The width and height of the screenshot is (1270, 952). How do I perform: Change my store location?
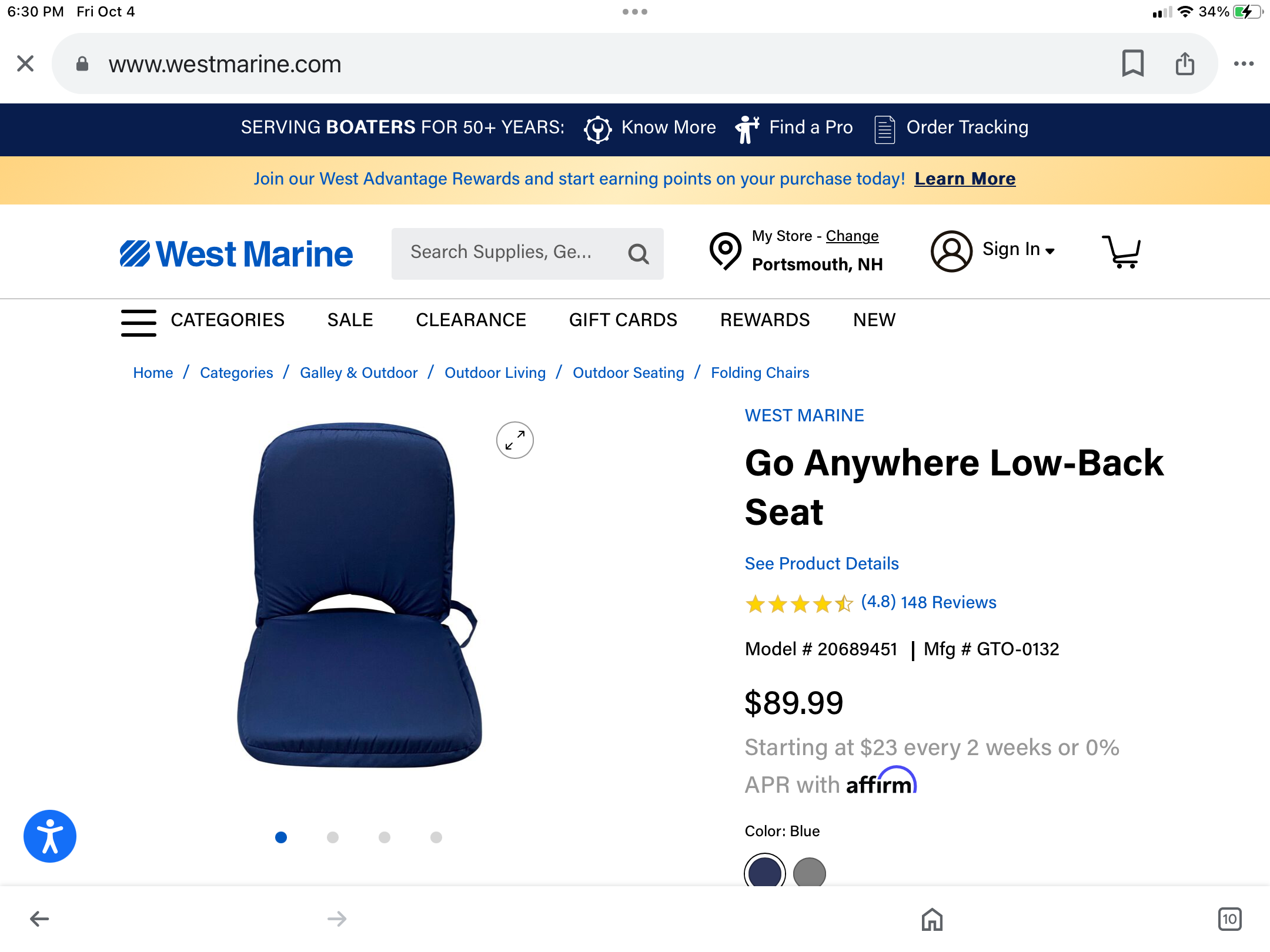pos(852,236)
